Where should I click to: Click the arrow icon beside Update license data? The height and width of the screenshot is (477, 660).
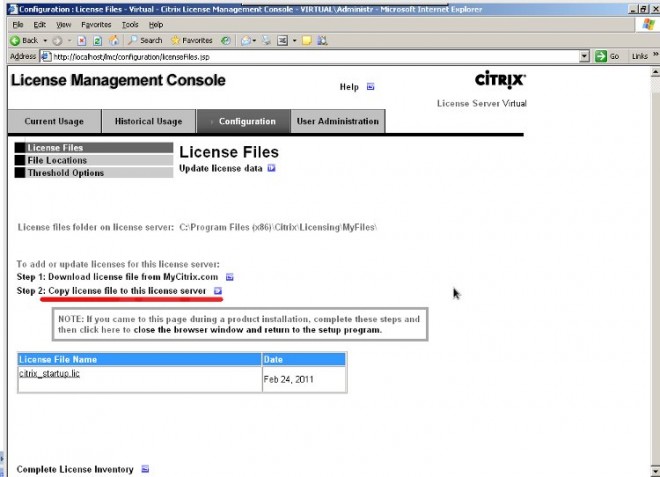271,168
